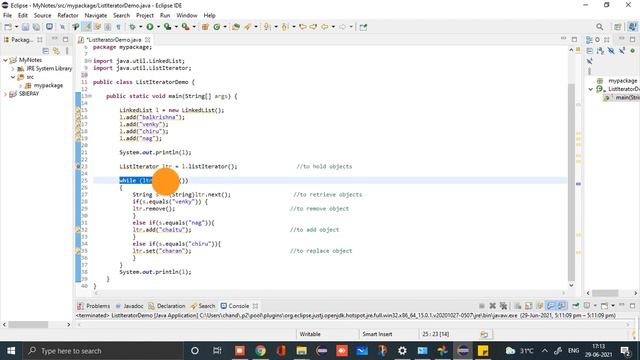The image size is (640, 360).
Task: Open the Settings gear in taskbar
Action: (402, 351)
